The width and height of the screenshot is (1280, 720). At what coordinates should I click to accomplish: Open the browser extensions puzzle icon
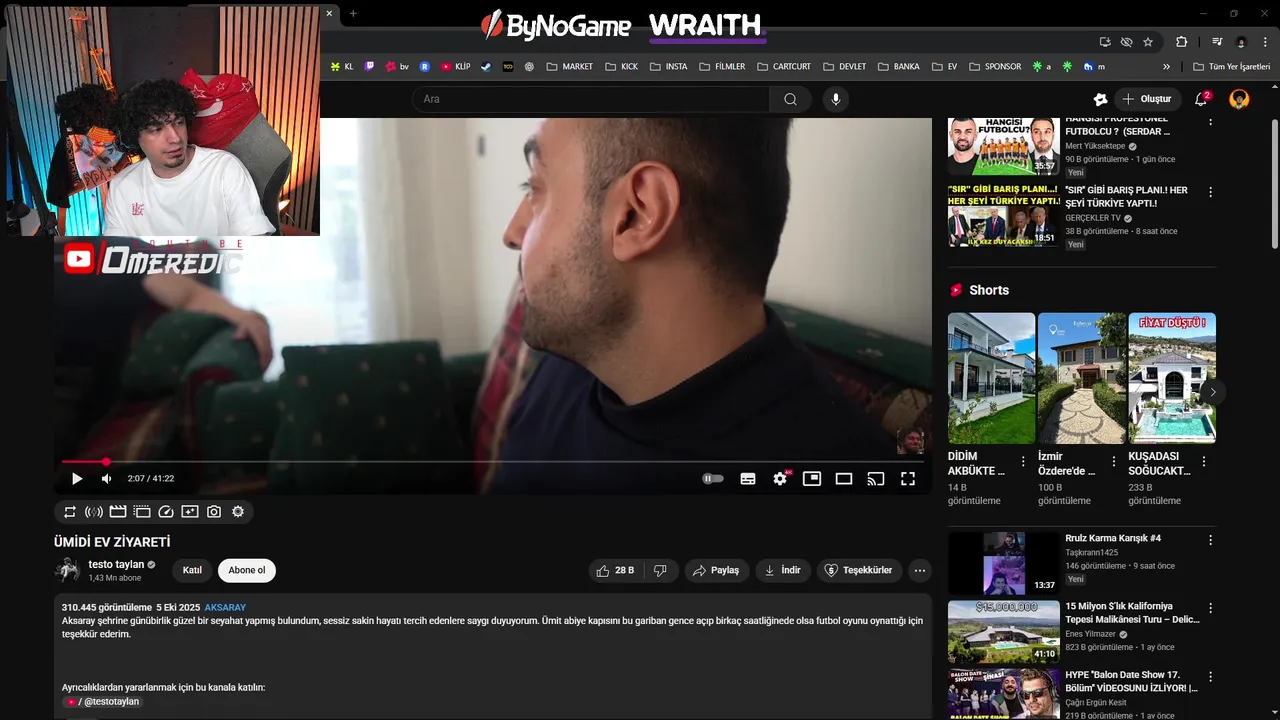(x=1182, y=42)
